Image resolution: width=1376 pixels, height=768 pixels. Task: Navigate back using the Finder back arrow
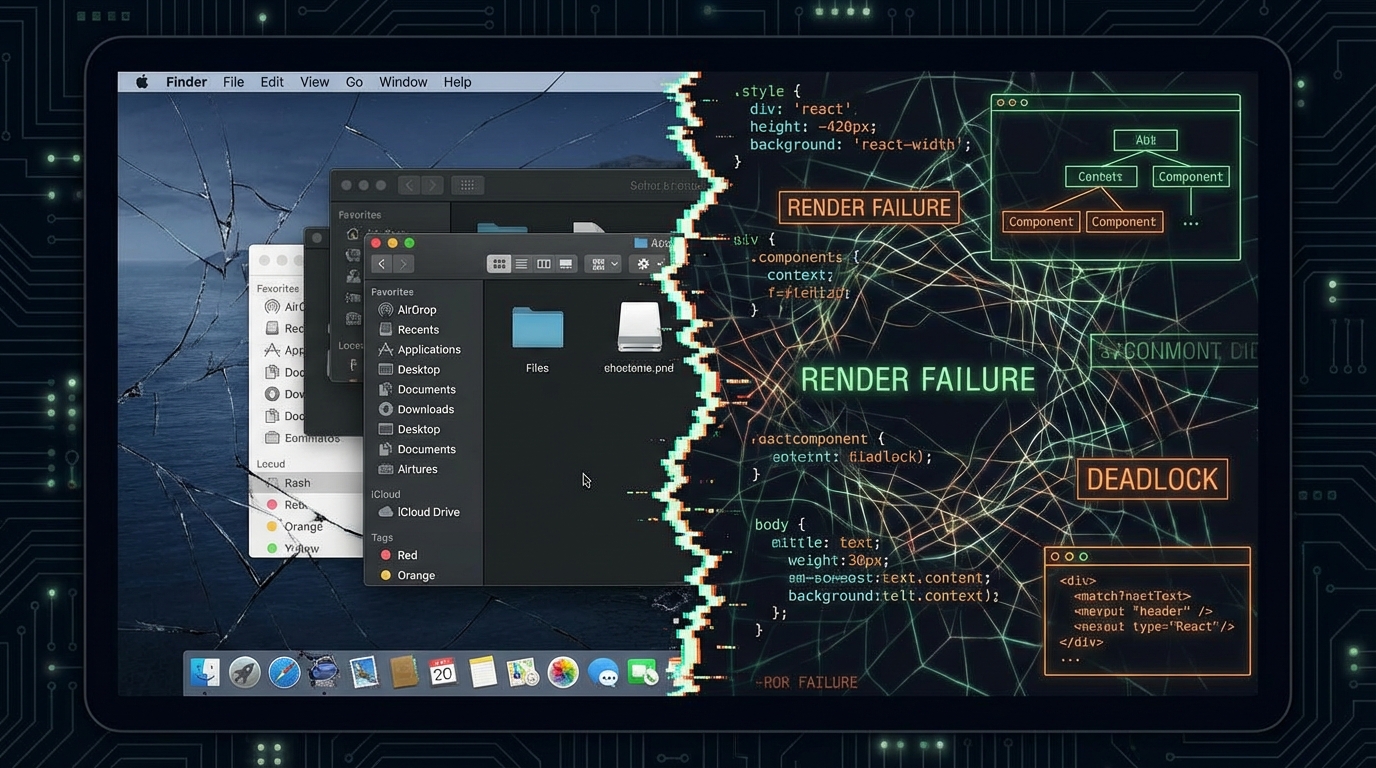[x=381, y=263]
